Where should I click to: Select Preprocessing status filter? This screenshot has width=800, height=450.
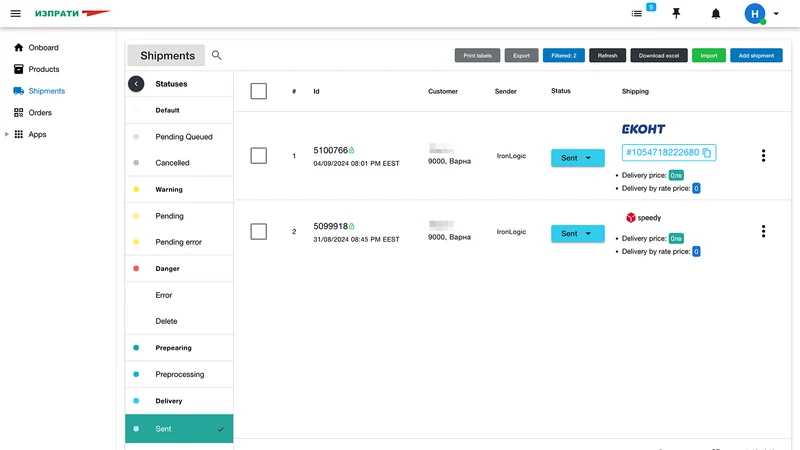point(179,374)
